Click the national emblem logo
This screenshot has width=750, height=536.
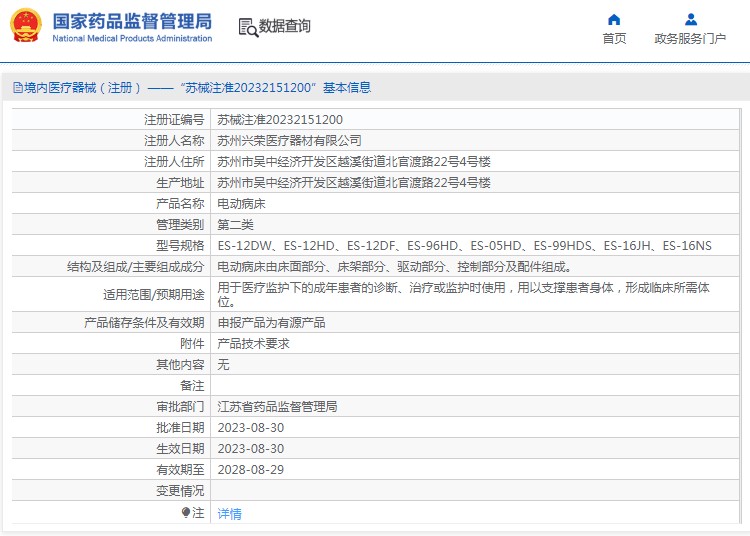(26, 25)
